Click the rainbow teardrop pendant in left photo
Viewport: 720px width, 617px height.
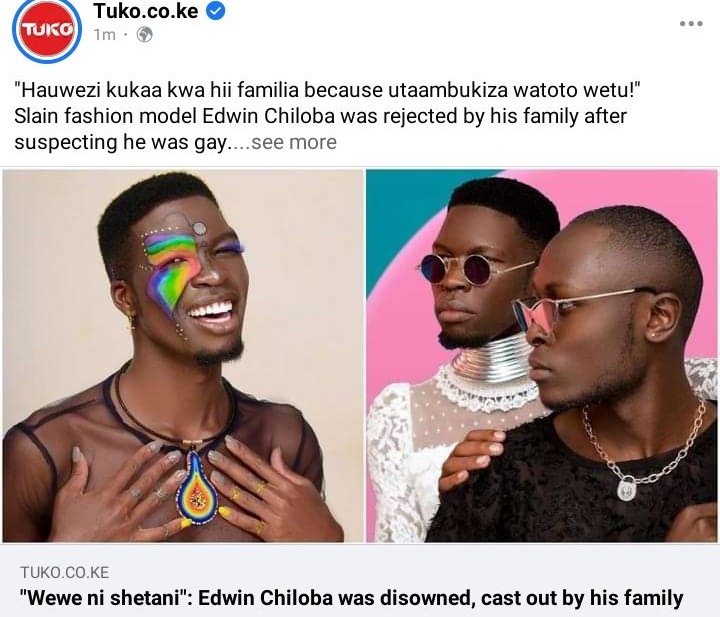coord(197,487)
